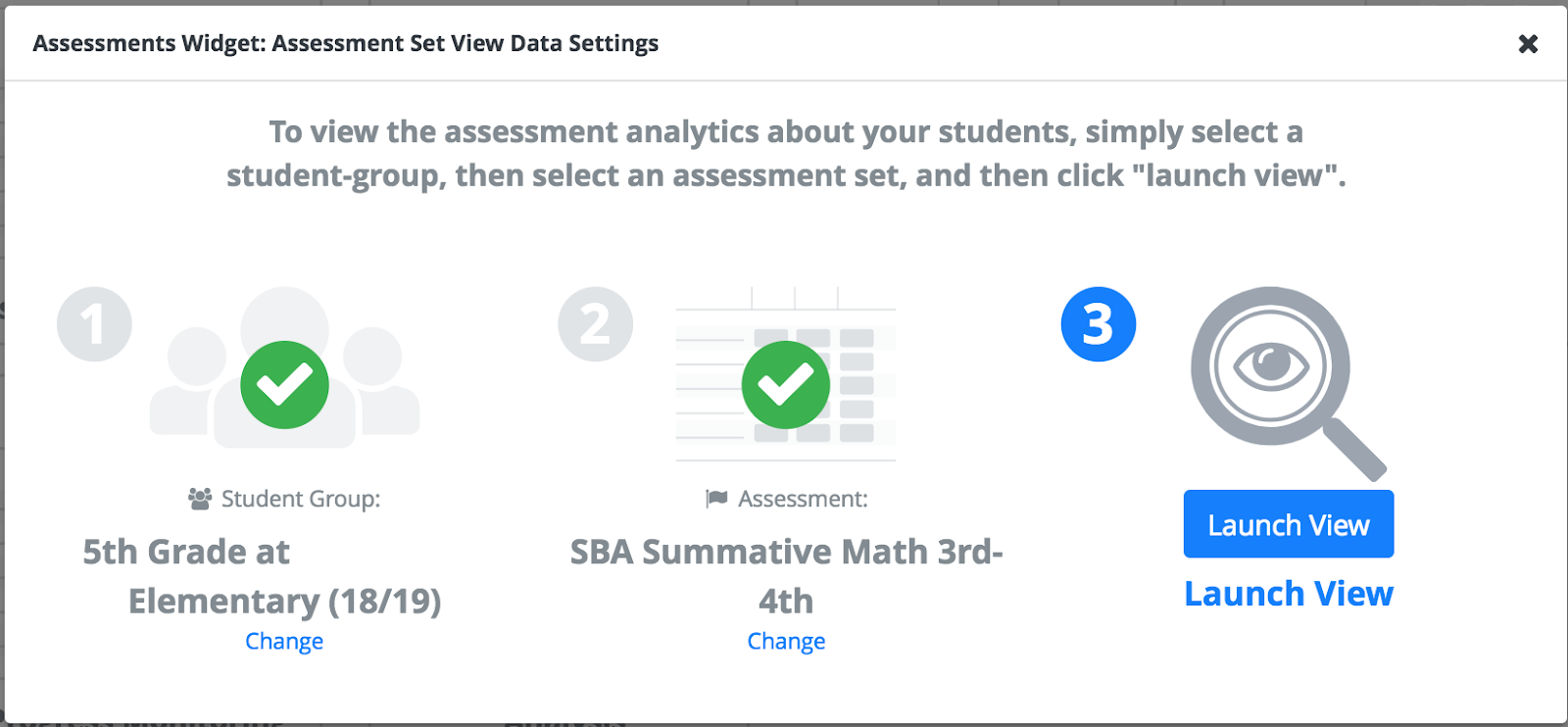Image resolution: width=1568 pixels, height=727 pixels.
Task: Change the selected assessment set
Action: pos(786,641)
